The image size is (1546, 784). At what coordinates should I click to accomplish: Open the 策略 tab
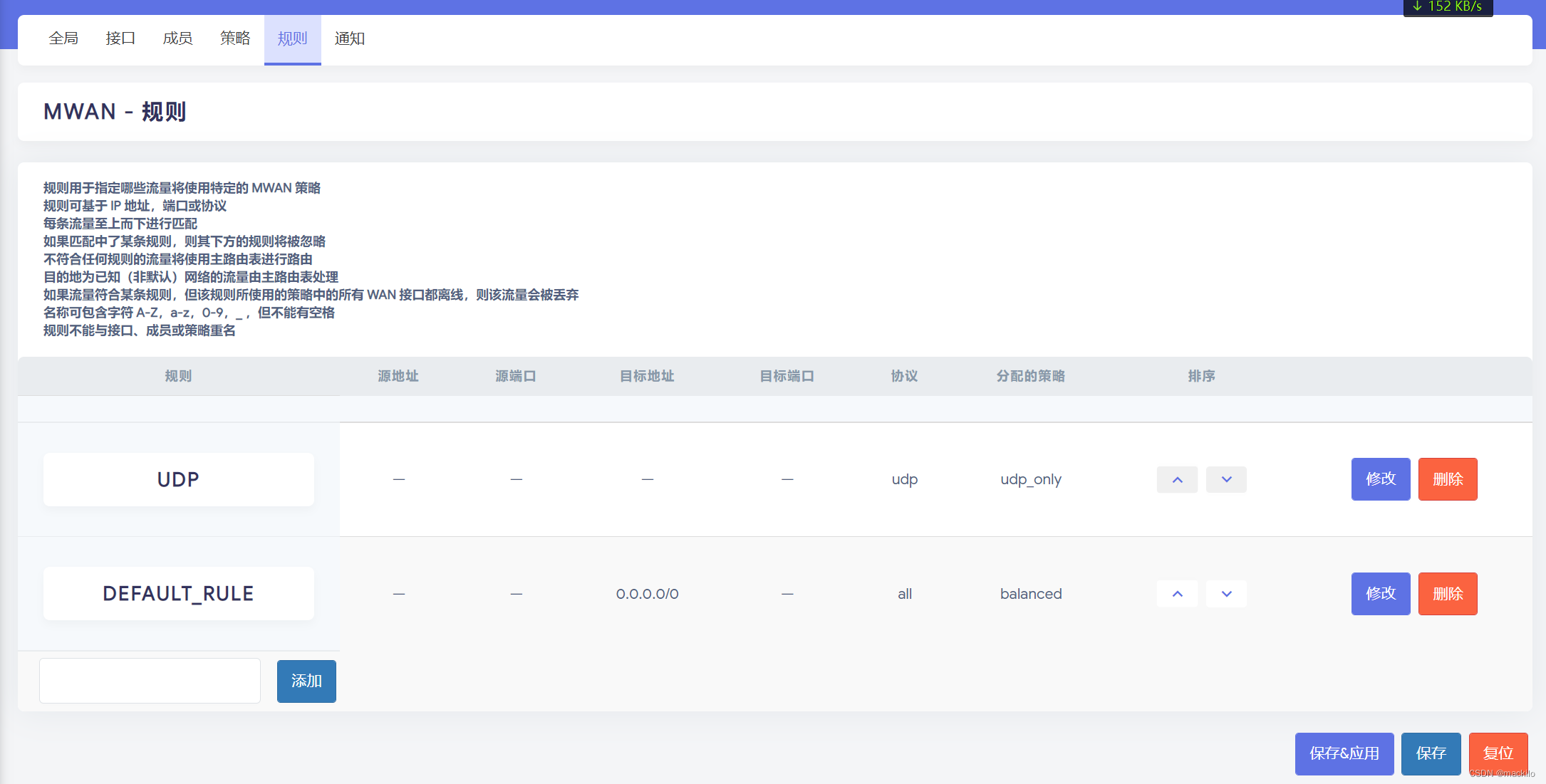coord(235,38)
